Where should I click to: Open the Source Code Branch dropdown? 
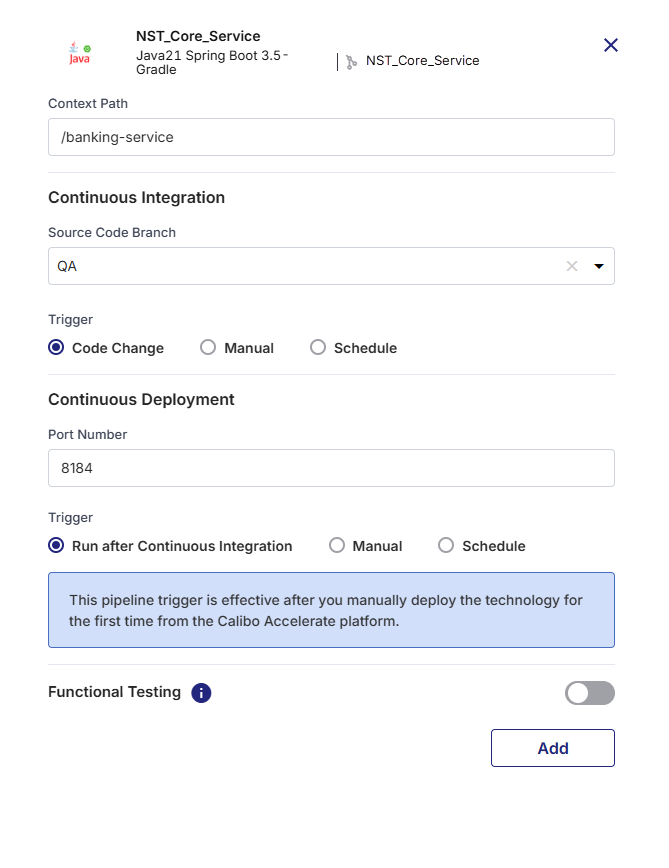click(300, 266)
